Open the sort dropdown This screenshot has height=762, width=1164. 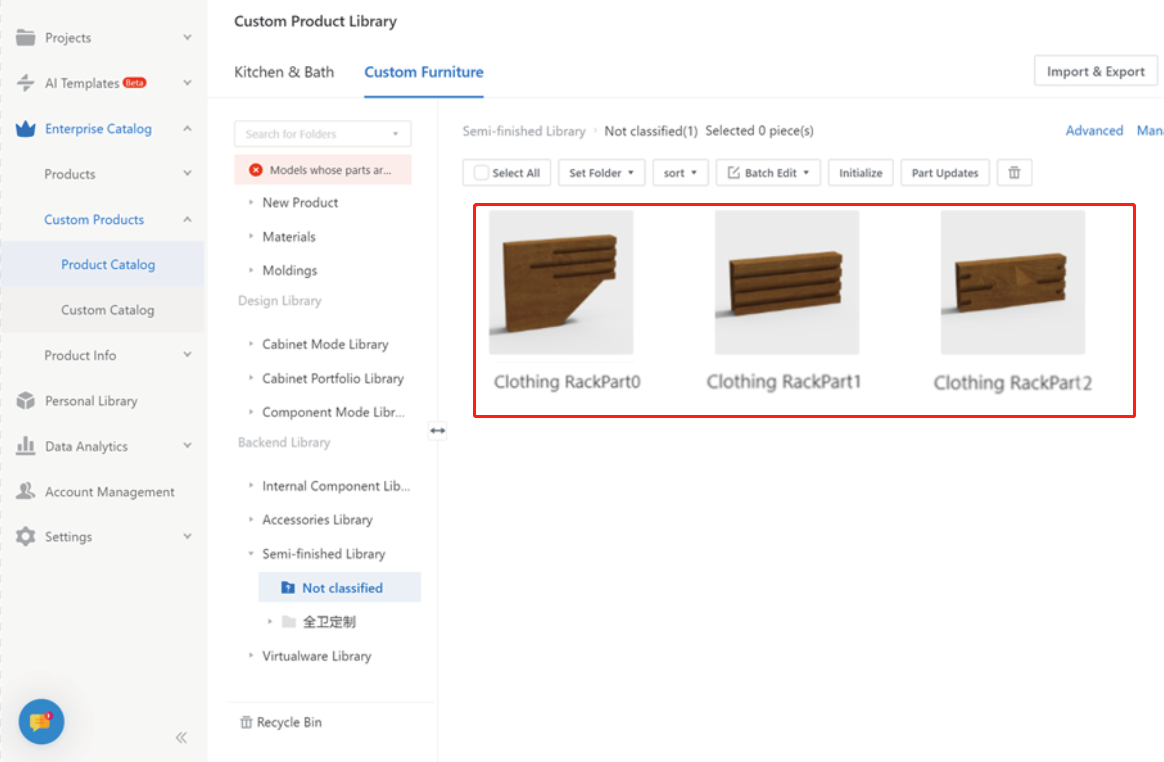[x=680, y=173]
